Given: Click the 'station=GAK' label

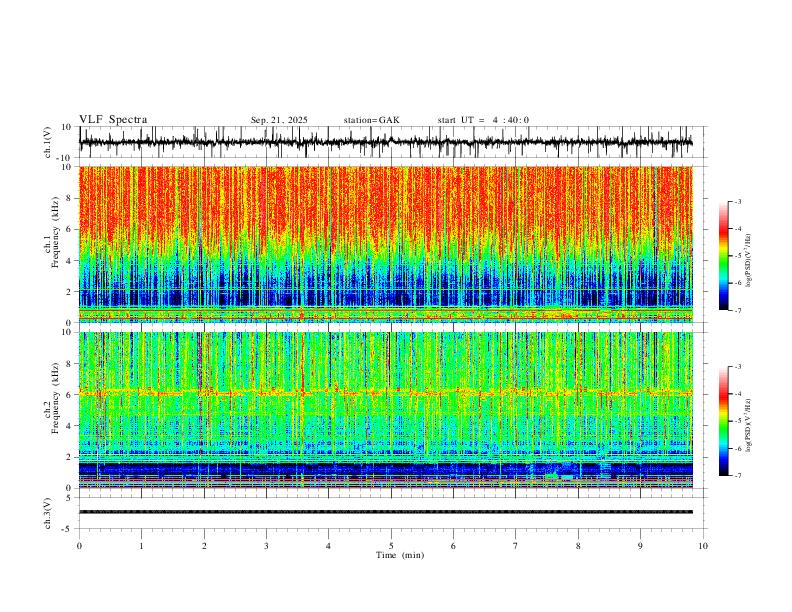Looking at the screenshot, I should click(371, 120).
